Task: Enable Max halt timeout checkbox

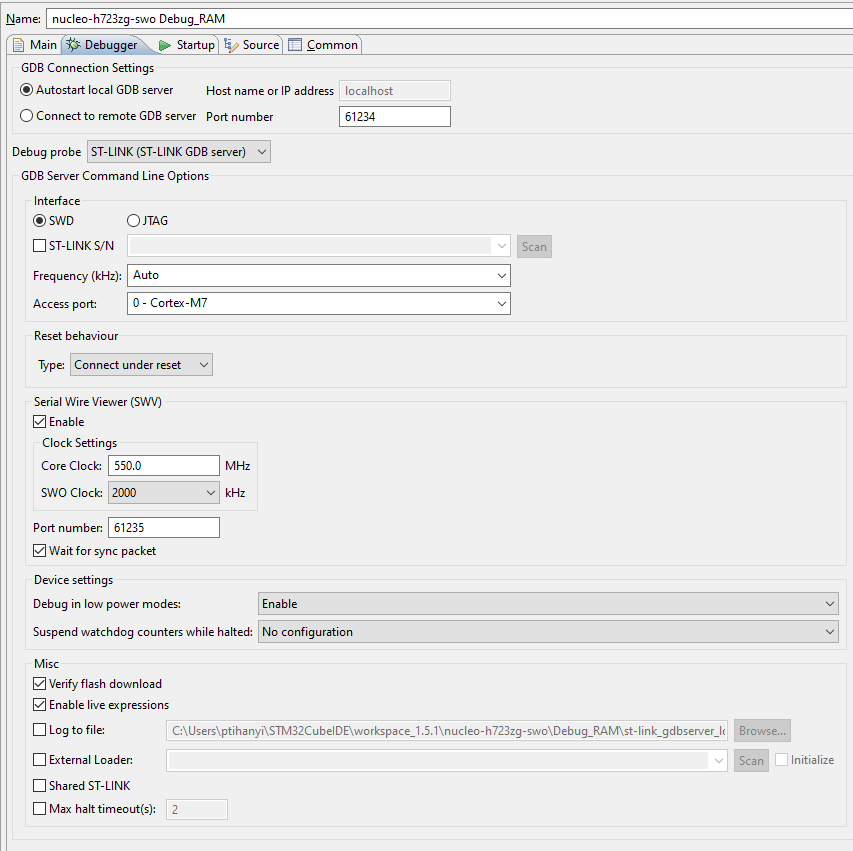Action: [x=39, y=809]
